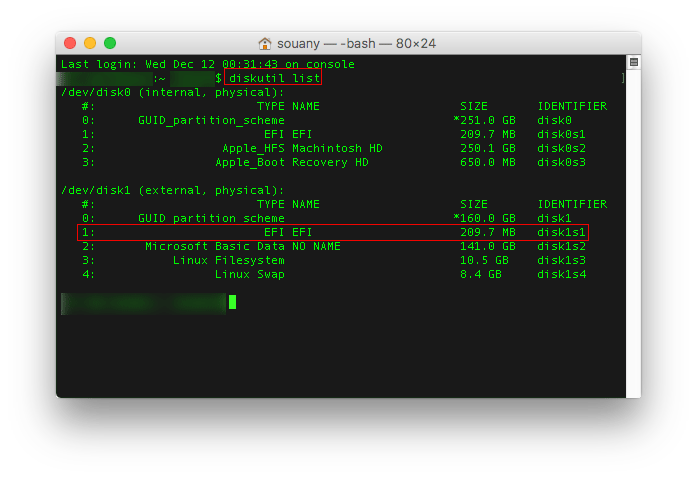Click 'IDENTIFIER' column header under disk1
697x478 pixels.
pyautogui.click(x=572, y=204)
